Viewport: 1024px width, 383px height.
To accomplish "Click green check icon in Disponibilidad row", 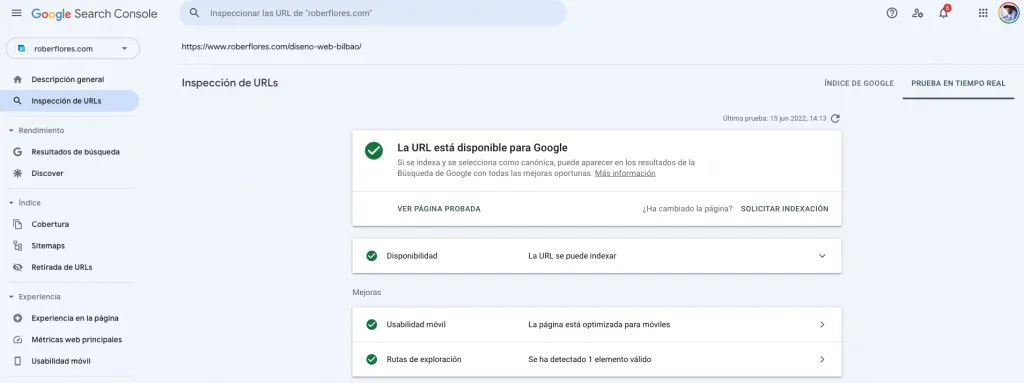I will click(x=372, y=256).
